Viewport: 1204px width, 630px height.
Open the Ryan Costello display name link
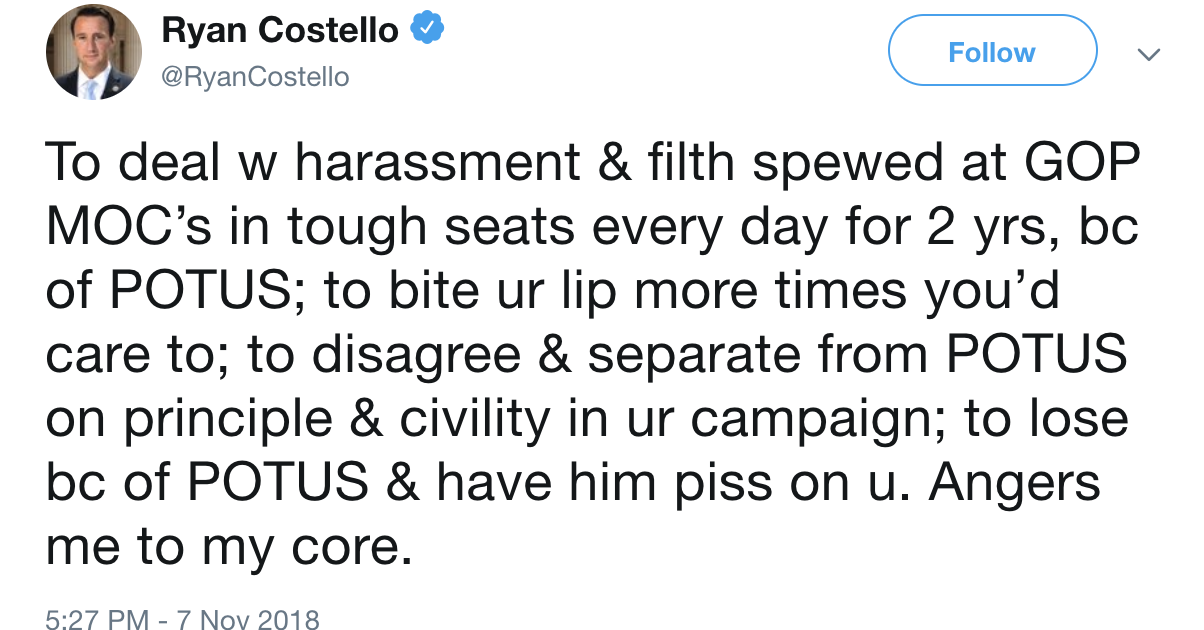(280, 32)
